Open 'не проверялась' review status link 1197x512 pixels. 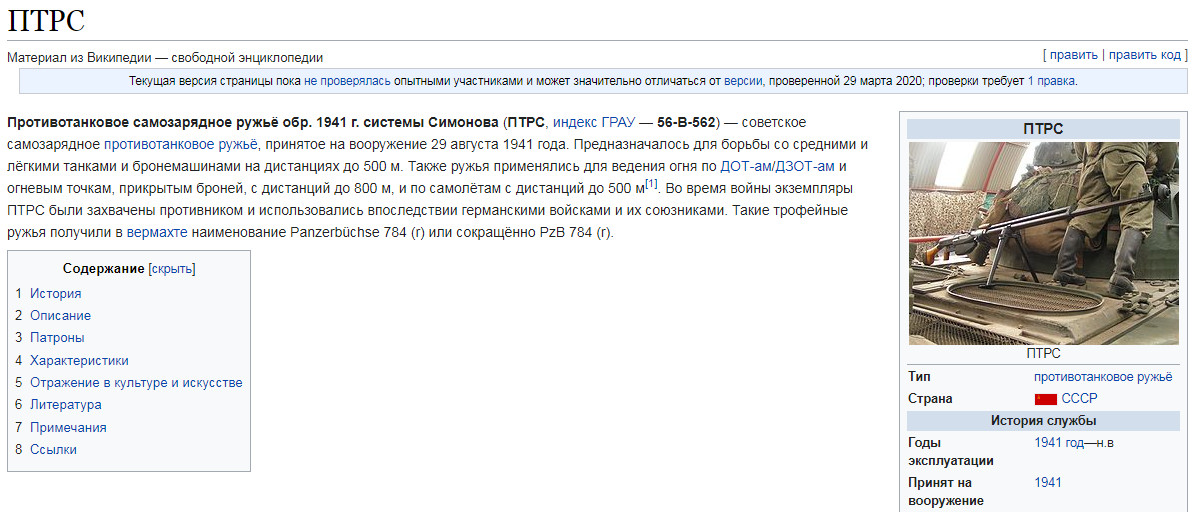pos(347,80)
